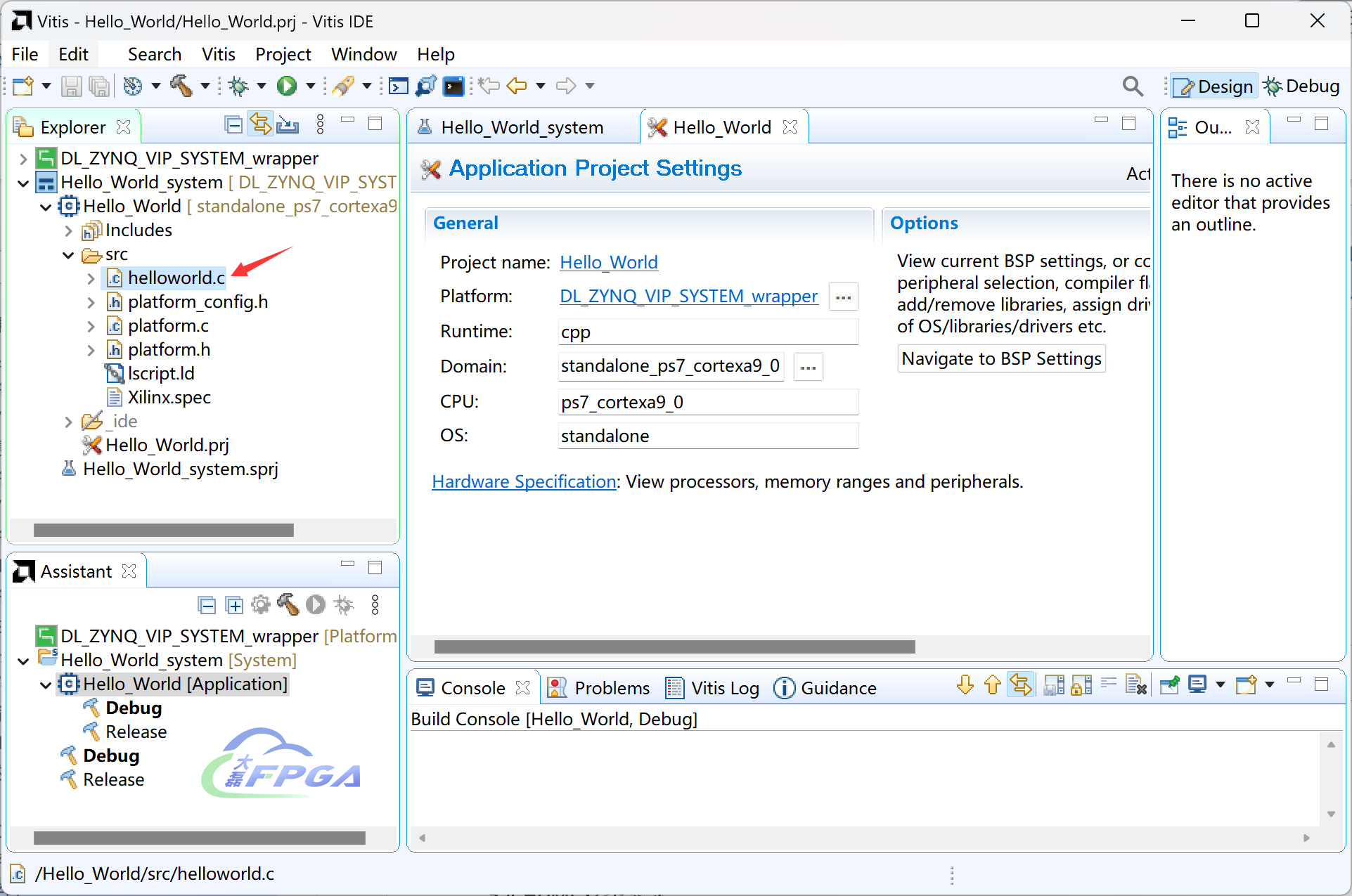Open the Project menu
Viewport: 1352px width, 896px height.
tap(283, 54)
